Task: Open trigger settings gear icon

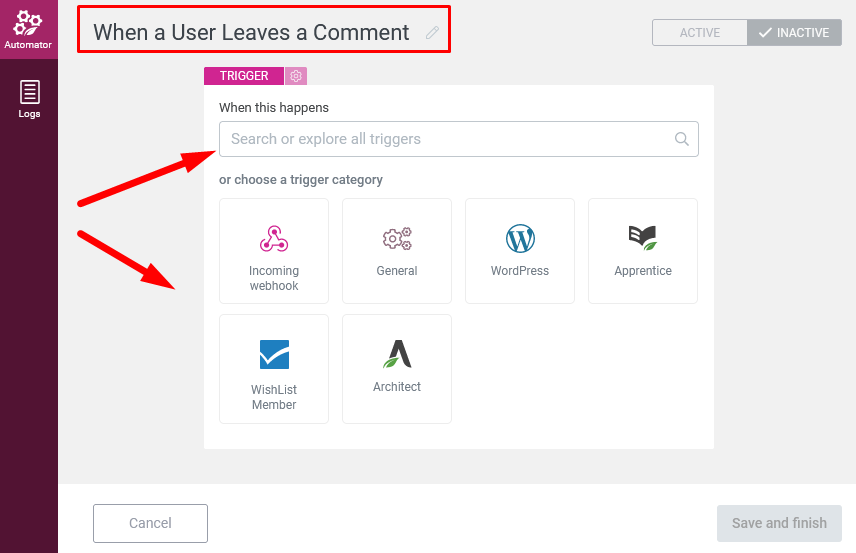Action: point(296,76)
